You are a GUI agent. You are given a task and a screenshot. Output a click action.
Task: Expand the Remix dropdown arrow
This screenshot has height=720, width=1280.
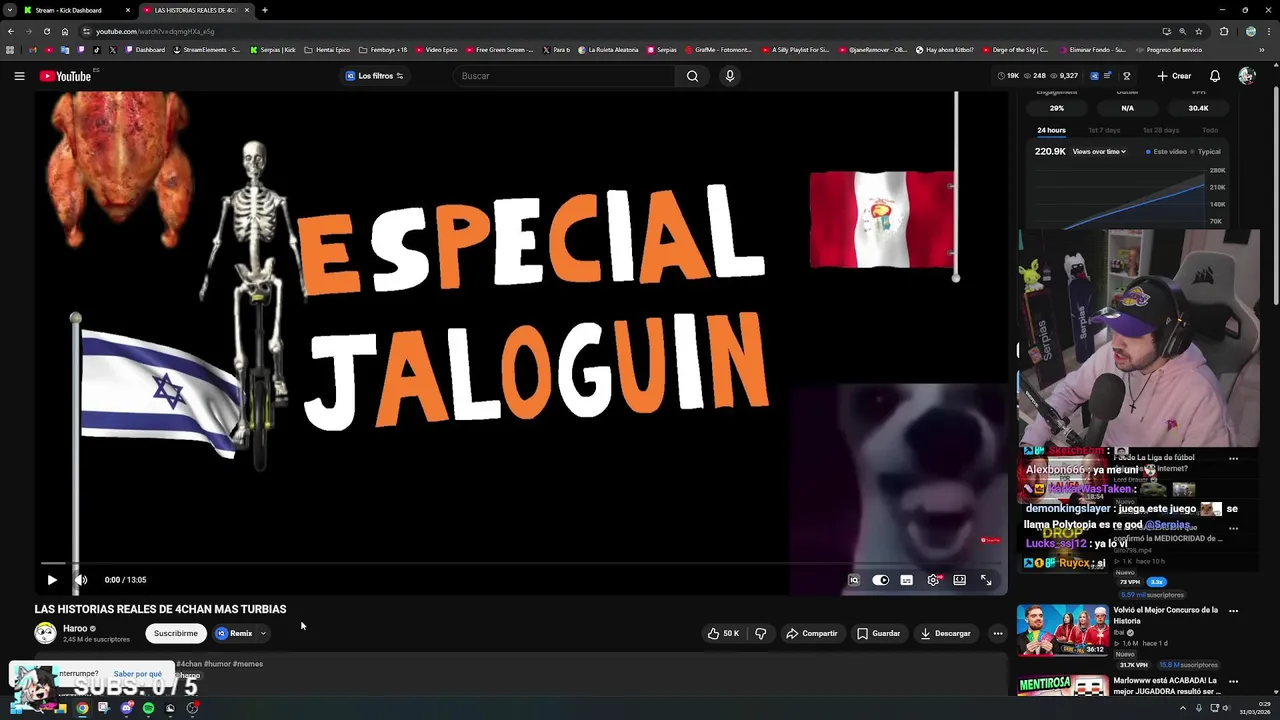click(263, 633)
